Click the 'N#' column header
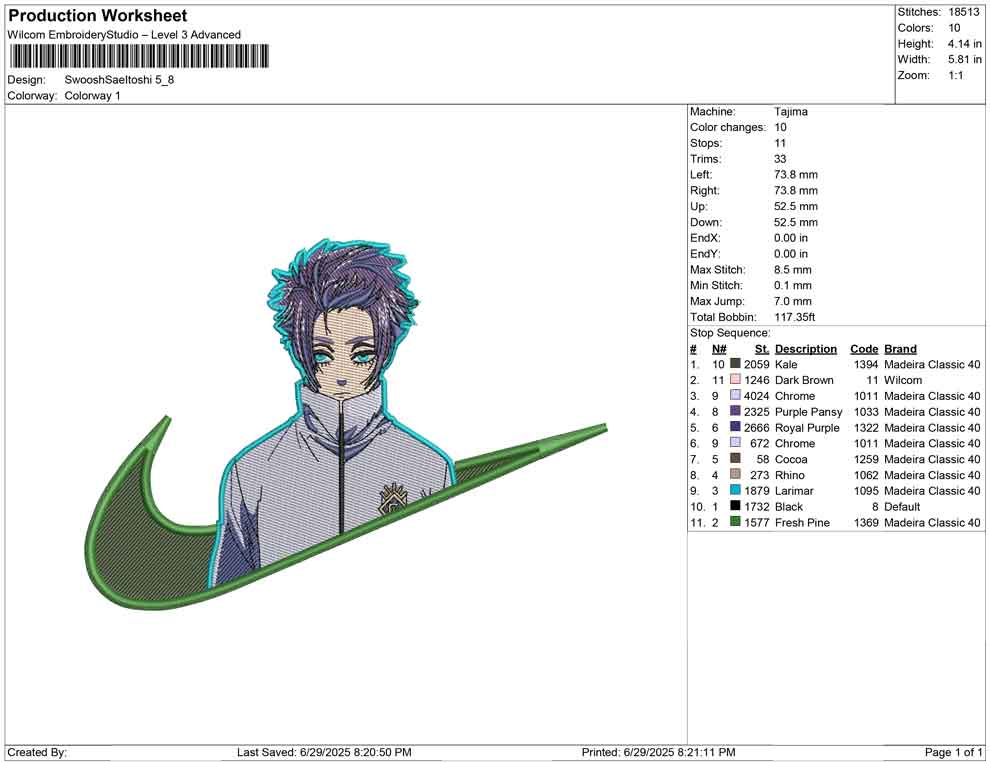 click(x=719, y=348)
